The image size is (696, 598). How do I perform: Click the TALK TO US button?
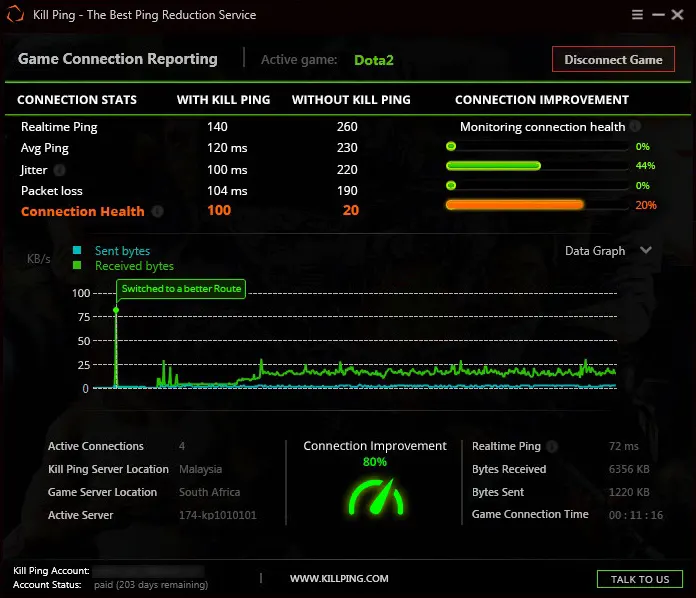pos(640,579)
